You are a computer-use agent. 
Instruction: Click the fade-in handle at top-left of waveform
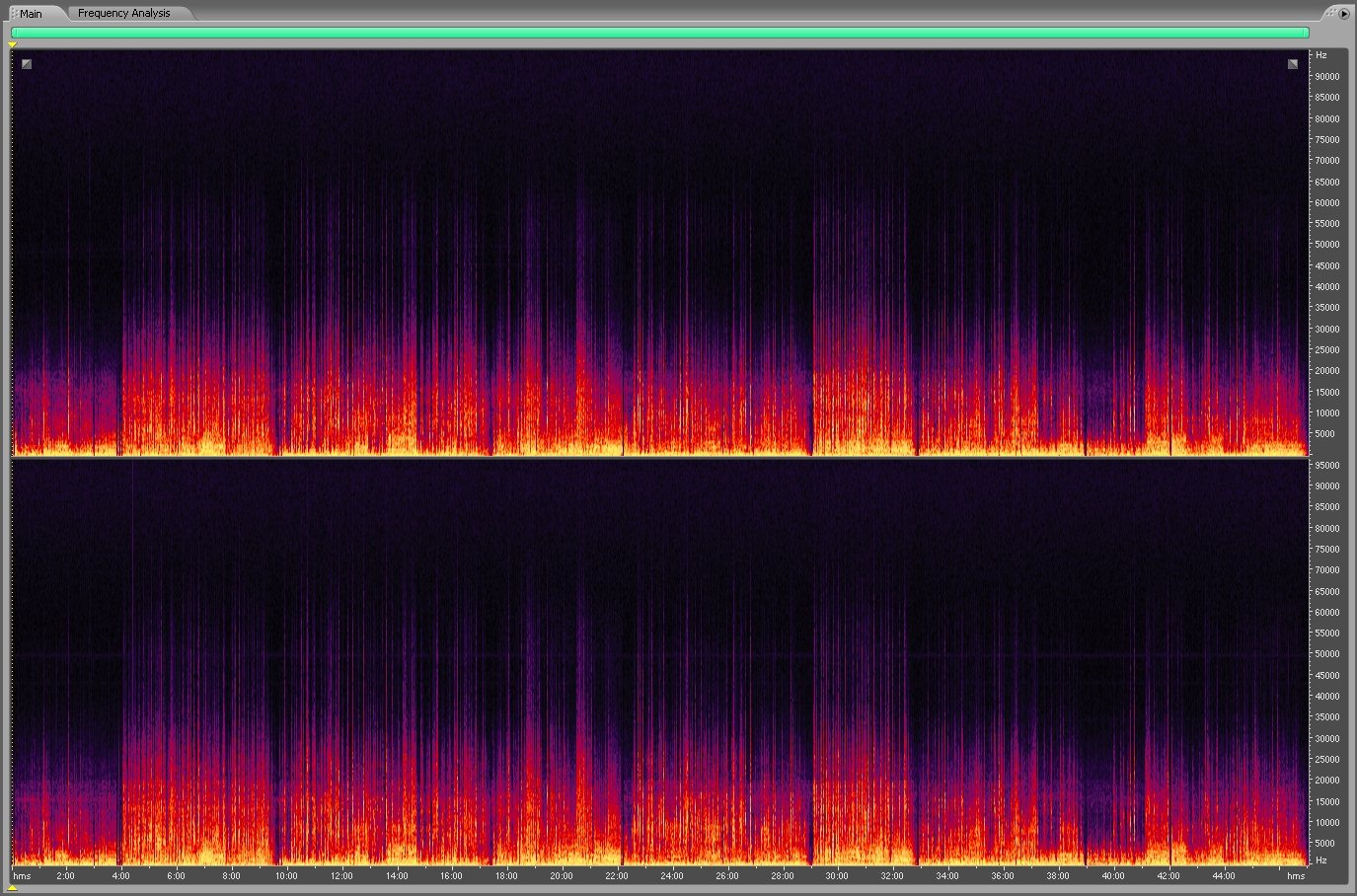[x=27, y=64]
